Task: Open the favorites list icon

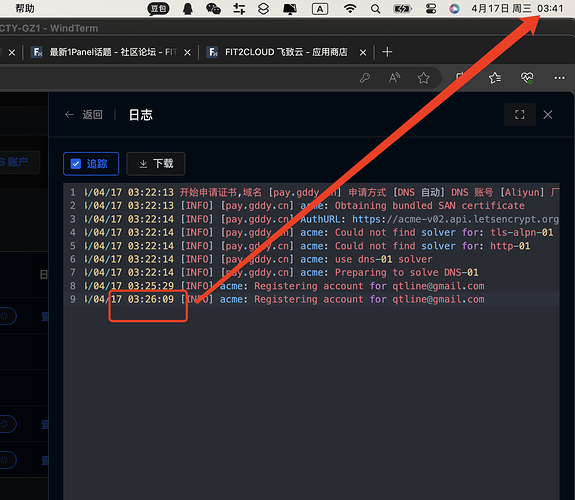Action: coord(495,78)
